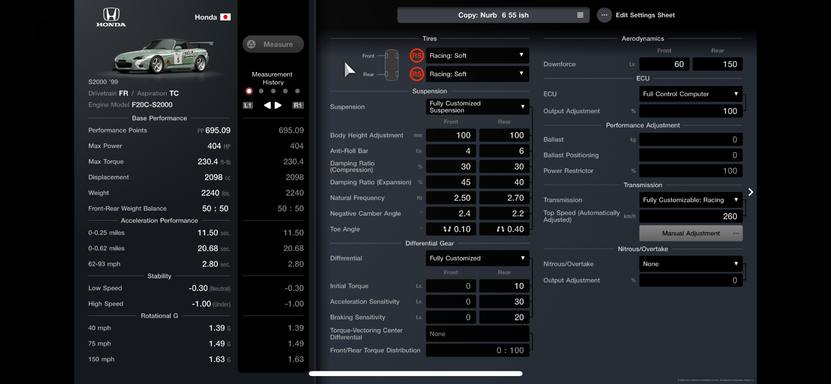Screen dimensions: 831x384
Task: Click the right chevron to next page
Action: 750,192
